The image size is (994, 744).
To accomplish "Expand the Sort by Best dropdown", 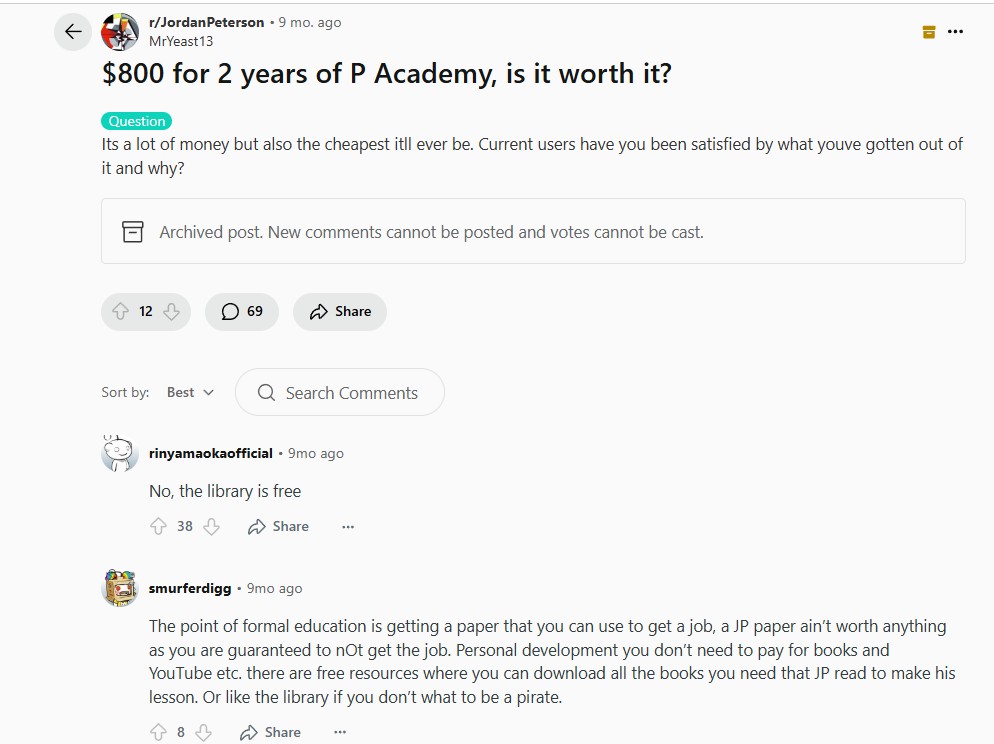I will click(190, 392).
